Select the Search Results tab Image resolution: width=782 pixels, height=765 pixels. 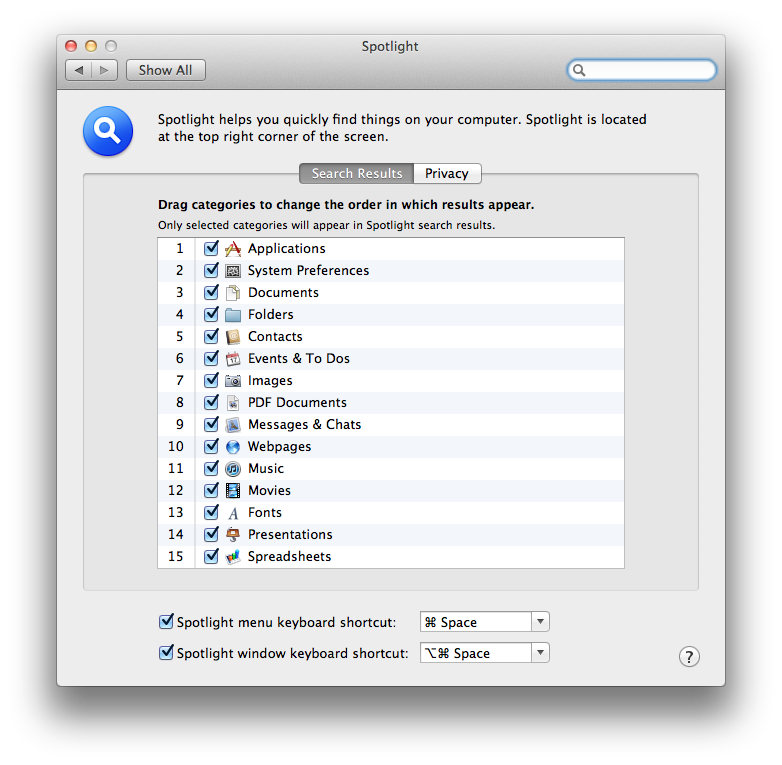click(357, 174)
